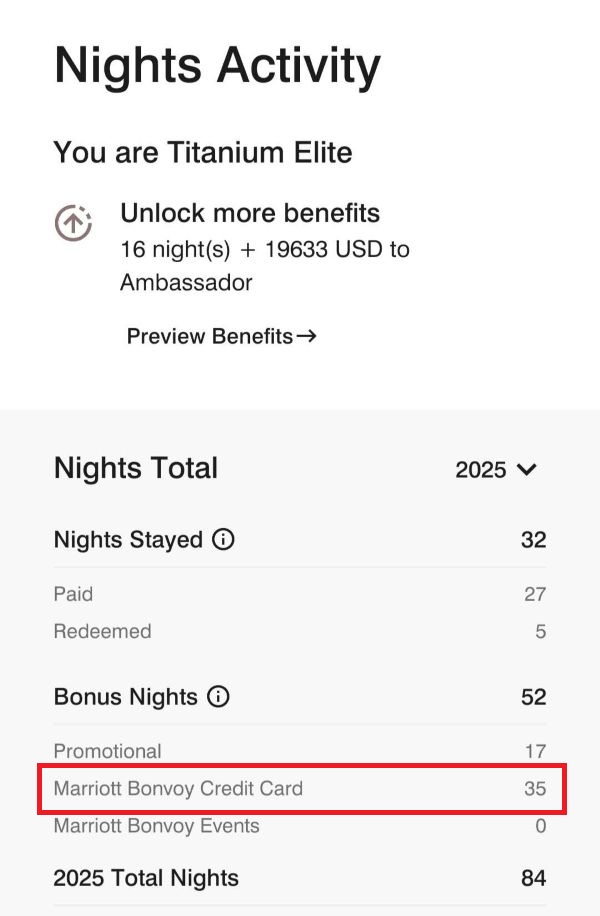Open the 2025 year selector

tap(482, 470)
